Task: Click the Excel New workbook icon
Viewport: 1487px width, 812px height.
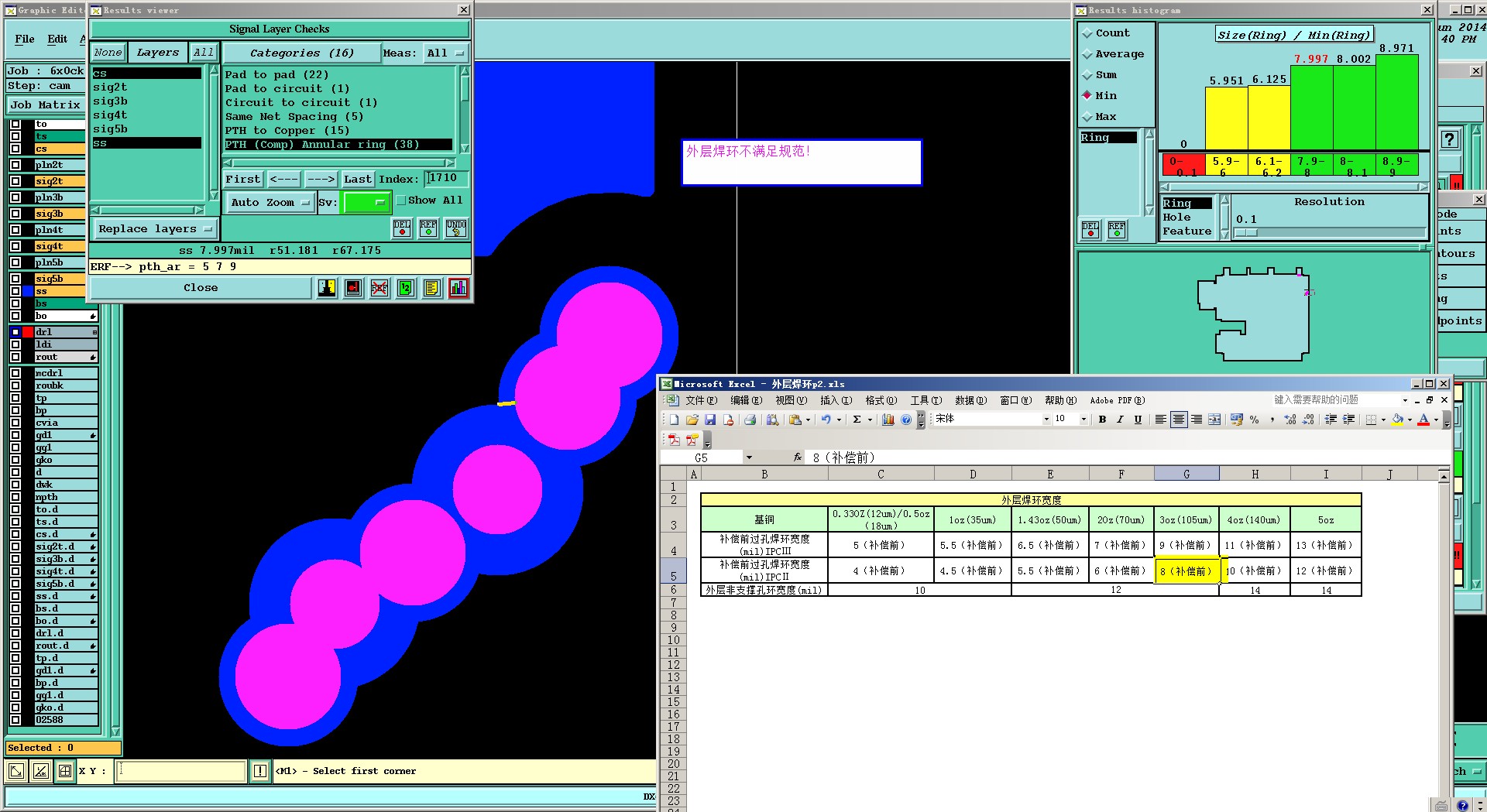Action: pyautogui.click(x=674, y=420)
